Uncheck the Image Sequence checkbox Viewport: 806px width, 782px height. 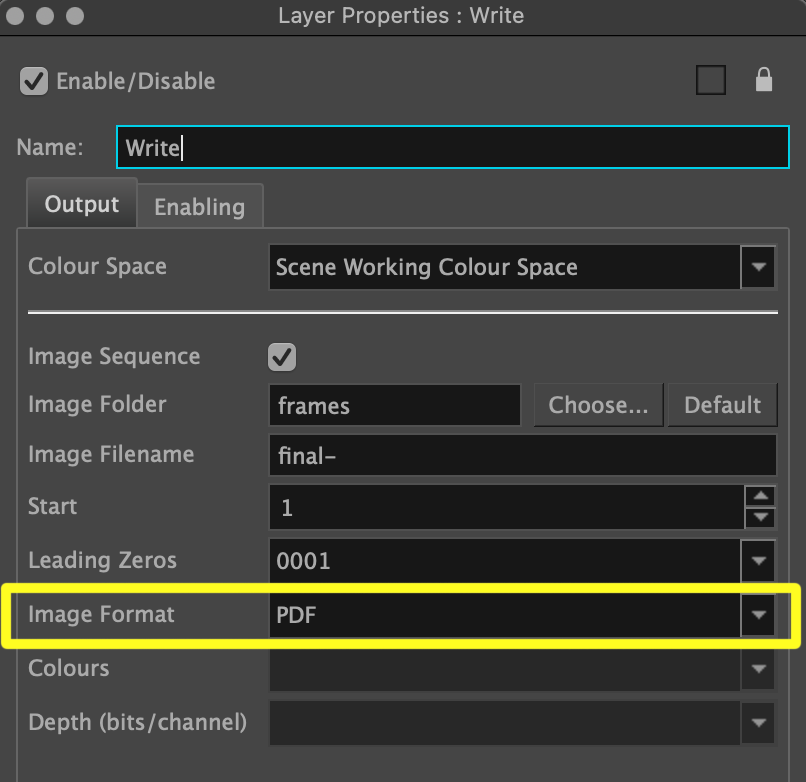283,357
